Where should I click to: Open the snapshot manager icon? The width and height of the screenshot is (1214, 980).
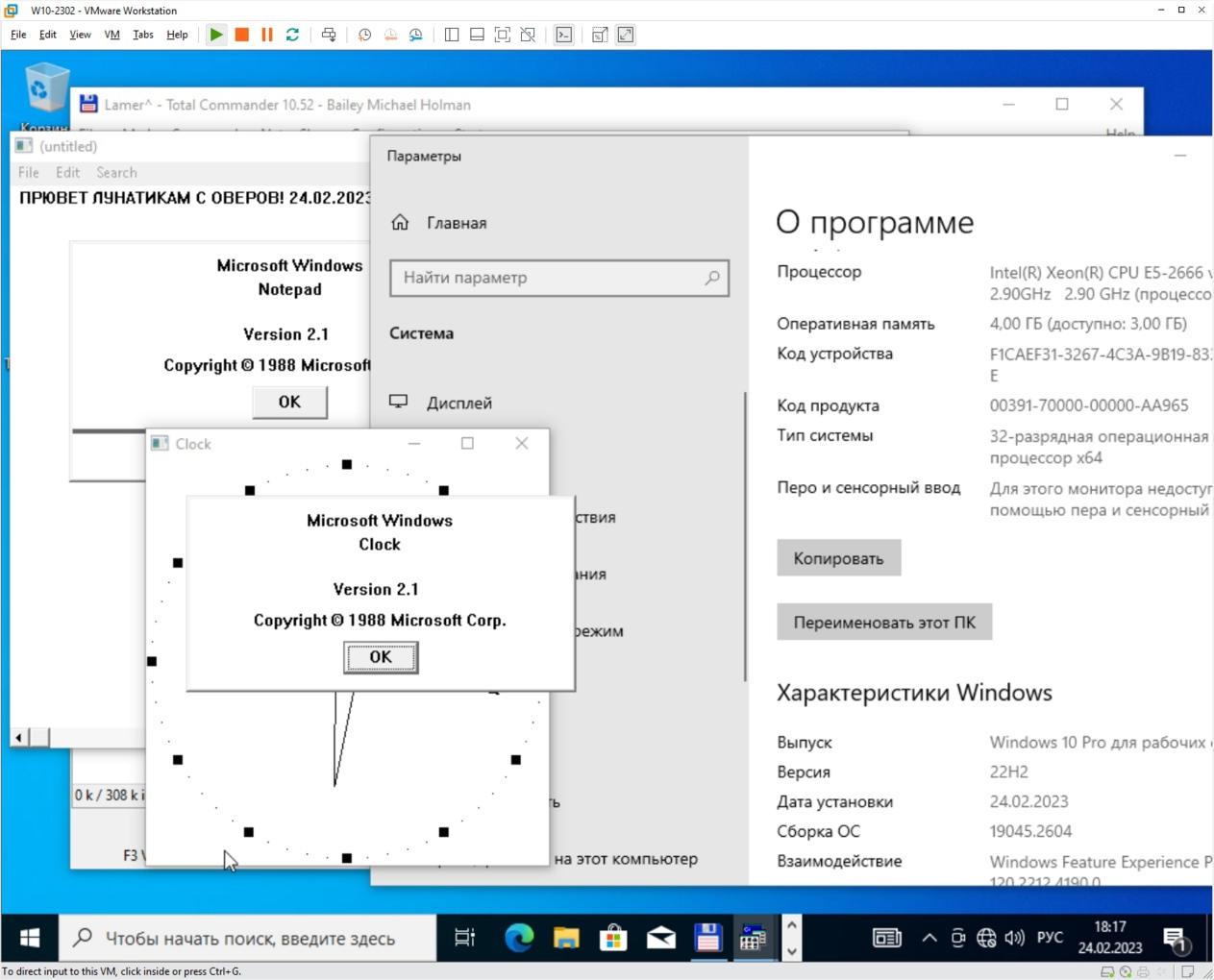416,35
